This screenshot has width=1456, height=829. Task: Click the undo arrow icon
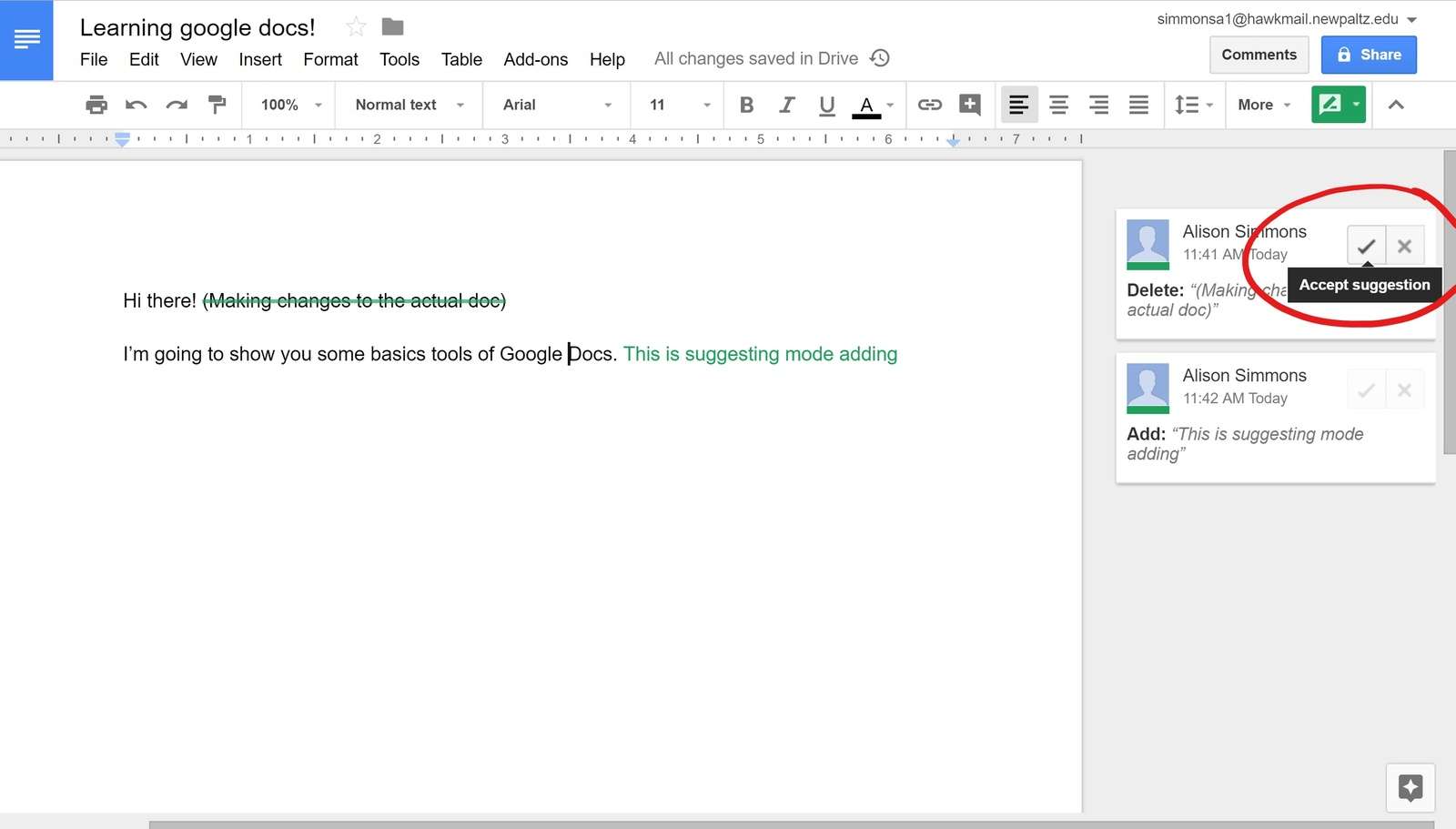[136, 105]
